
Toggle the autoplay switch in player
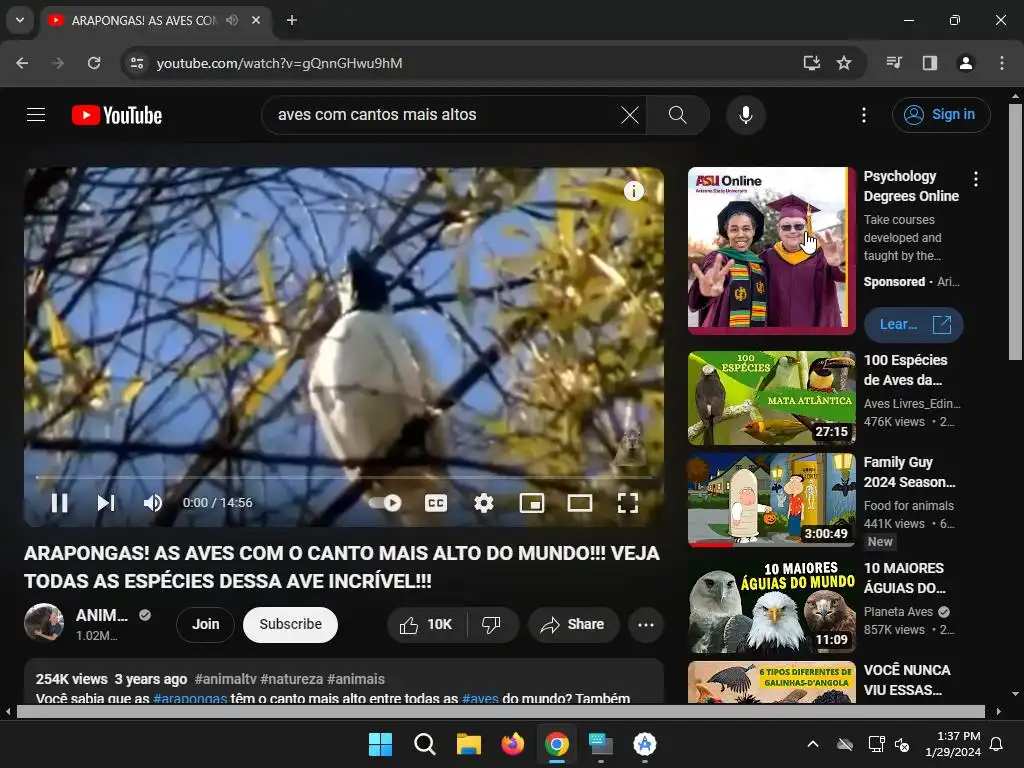[385, 503]
